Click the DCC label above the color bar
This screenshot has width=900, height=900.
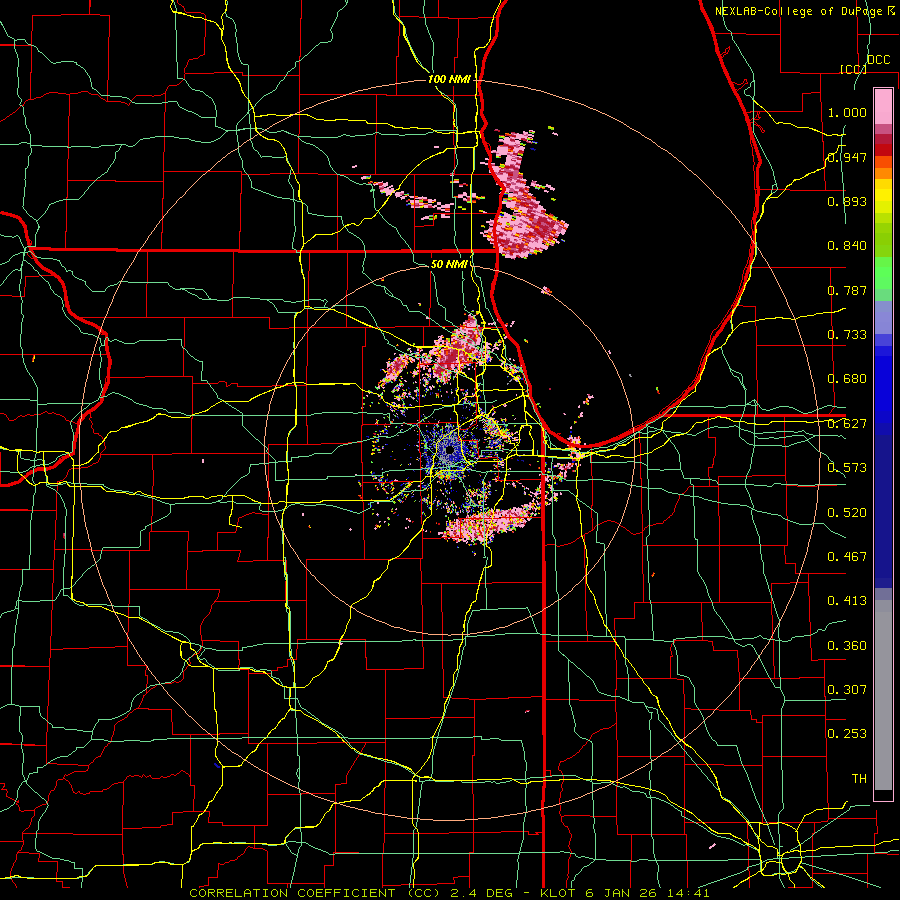(879, 60)
